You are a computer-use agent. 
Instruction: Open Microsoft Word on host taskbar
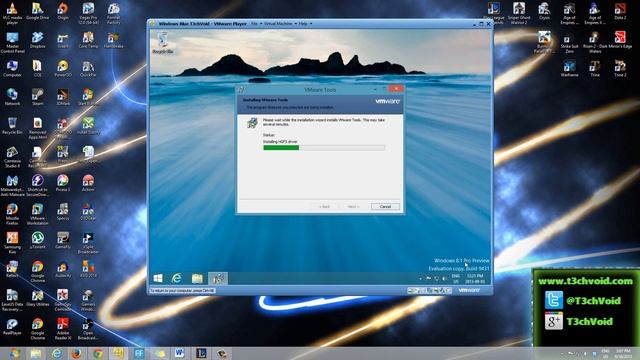179,353
